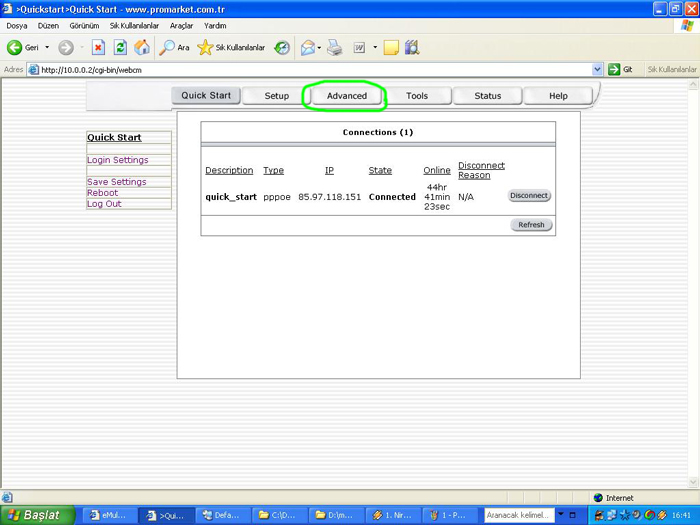The width and height of the screenshot is (700, 525).
Task: Open the taskbar search box dropdown arrow
Action: click(561, 515)
